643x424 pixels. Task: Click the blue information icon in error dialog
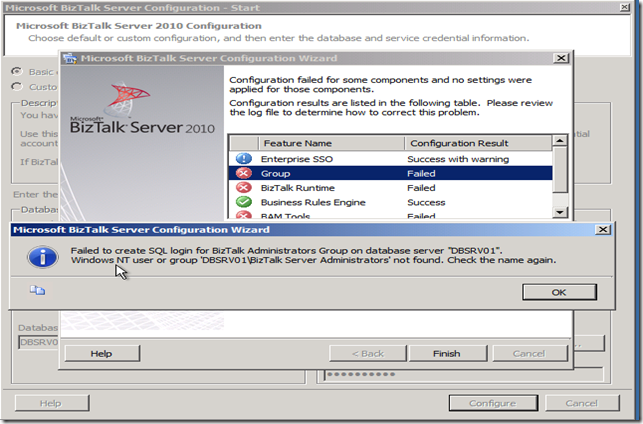[x=43, y=257]
